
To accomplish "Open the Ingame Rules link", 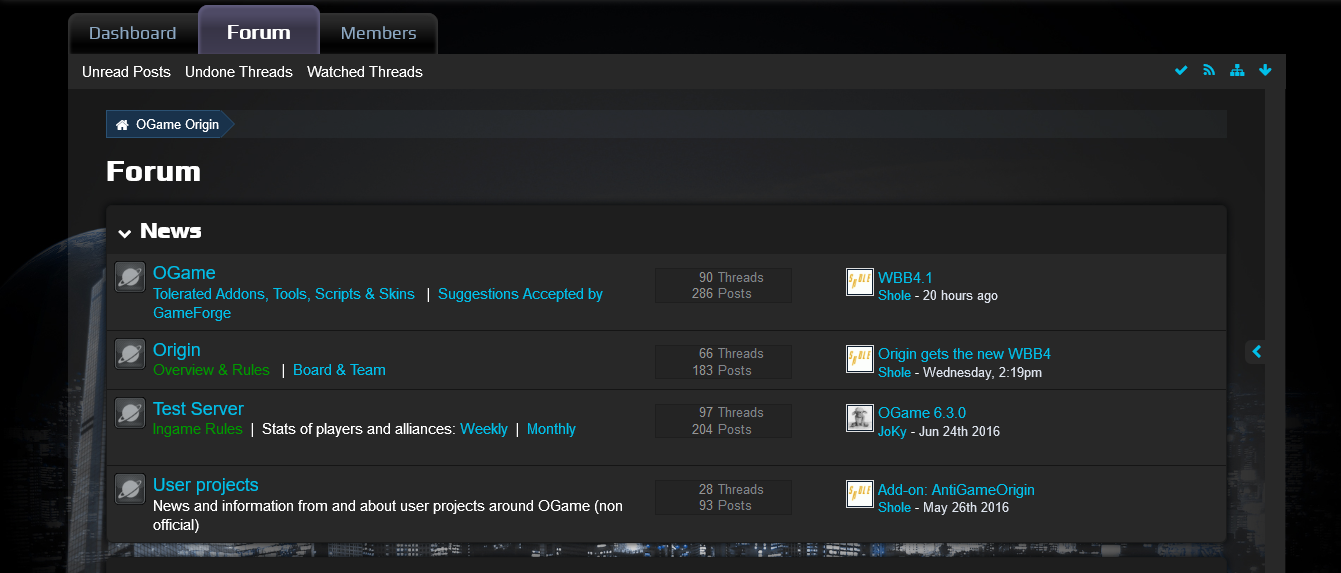I will point(198,429).
